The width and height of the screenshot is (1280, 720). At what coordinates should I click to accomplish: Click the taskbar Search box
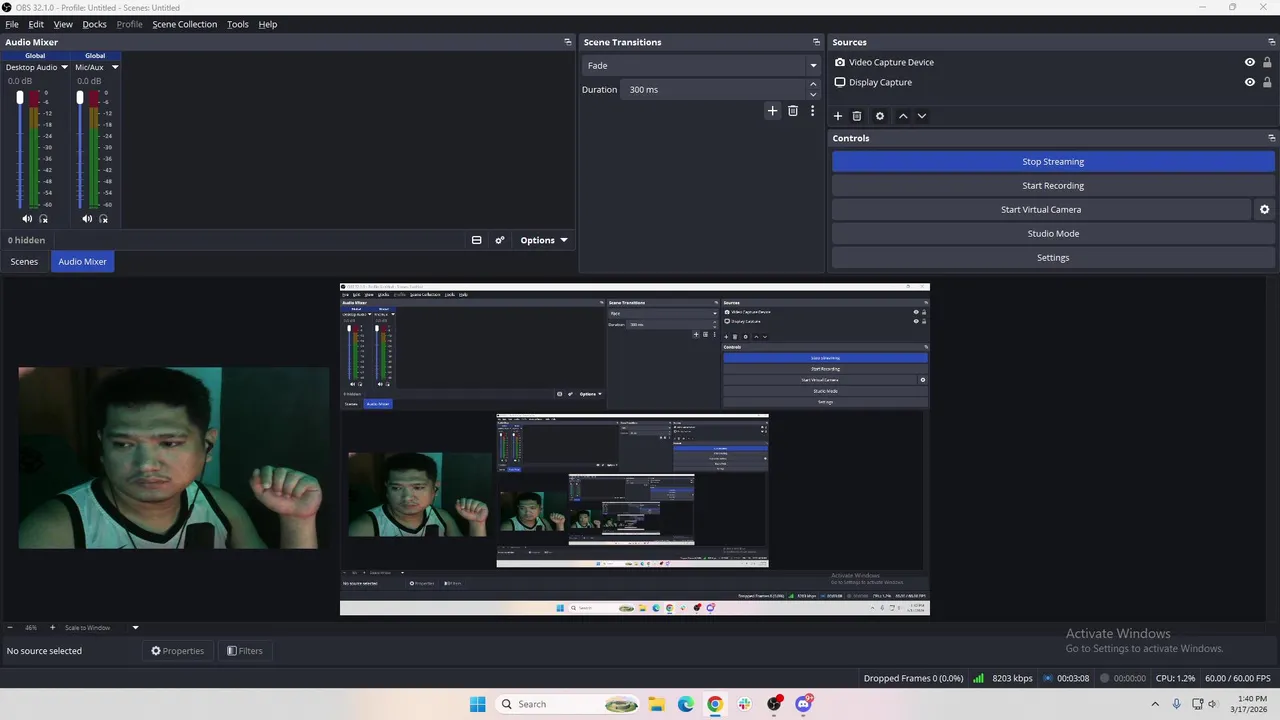566,704
